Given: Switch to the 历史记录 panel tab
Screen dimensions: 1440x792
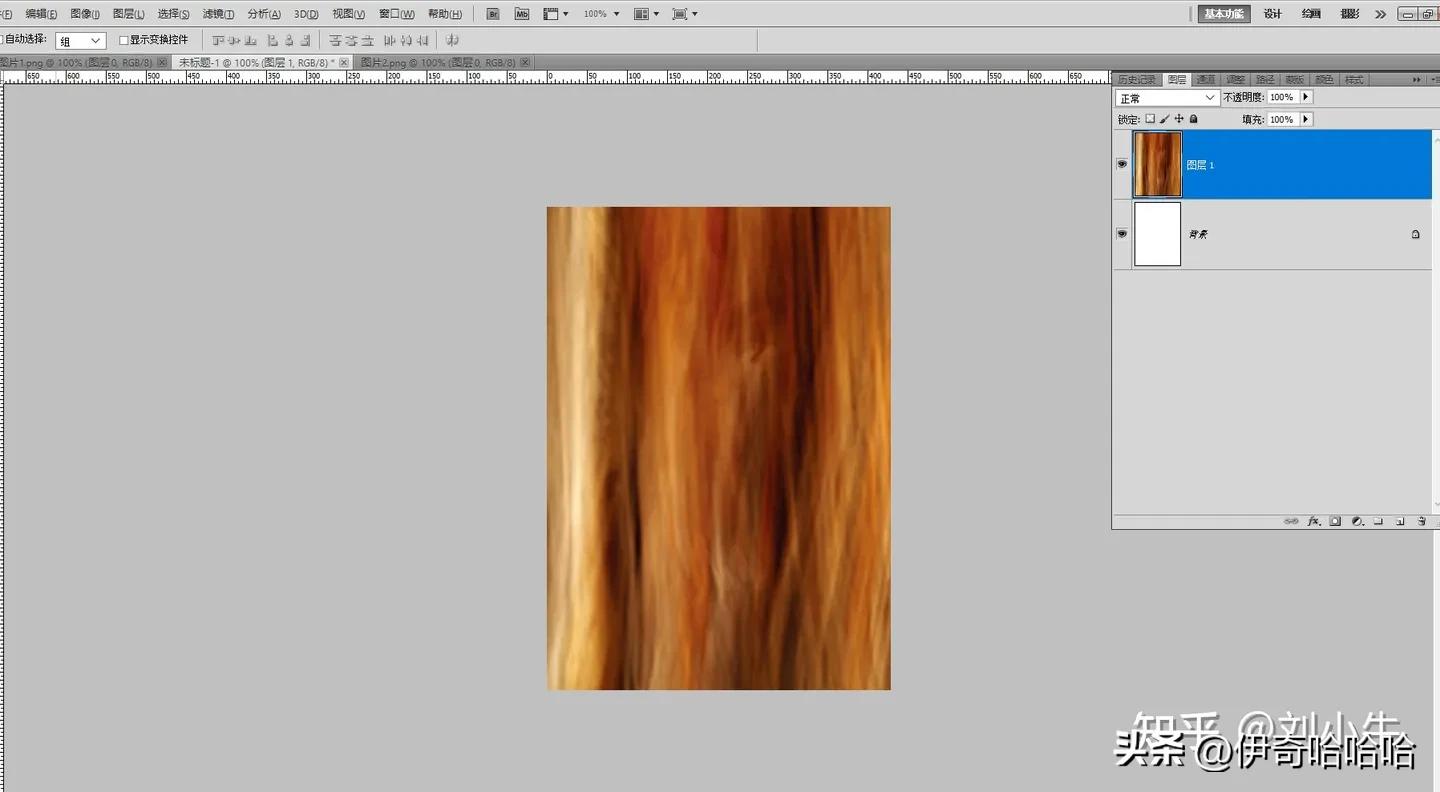Looking at the screenshot, I should click(x=1136, y=79).
